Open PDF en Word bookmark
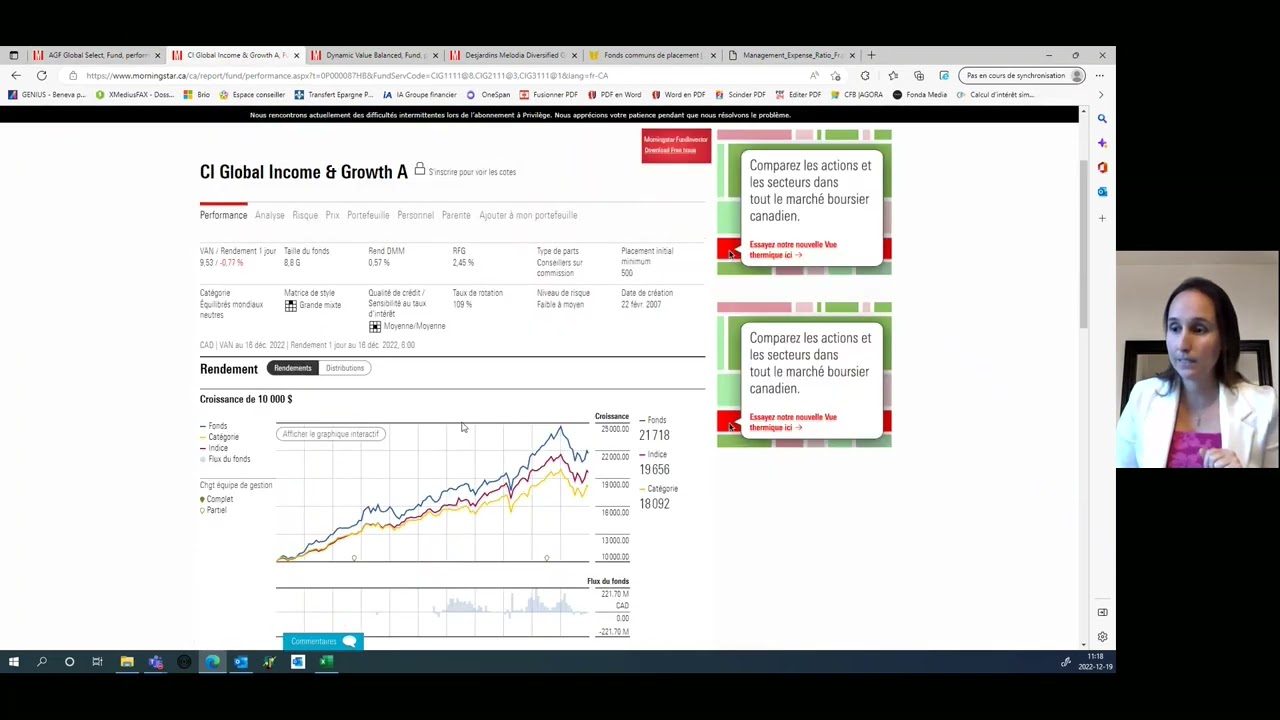Viewport: 1280px width, 720px height. [x=614, y=95]
